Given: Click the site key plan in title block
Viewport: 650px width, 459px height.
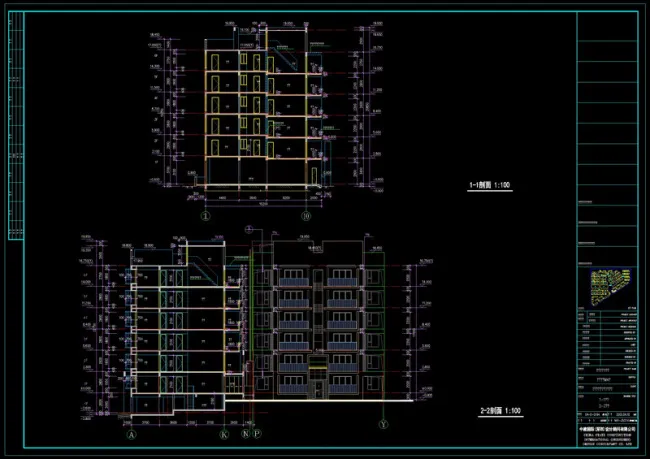Looking at the screenshot, I should pyautogui.click(x=607, y=287).
